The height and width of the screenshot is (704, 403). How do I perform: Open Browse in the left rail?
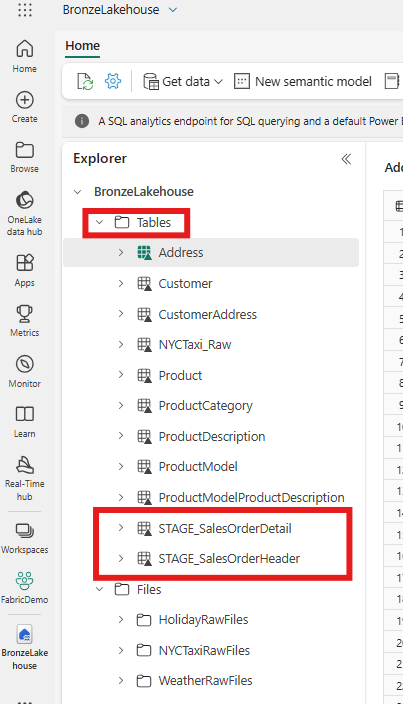[25, 157]
